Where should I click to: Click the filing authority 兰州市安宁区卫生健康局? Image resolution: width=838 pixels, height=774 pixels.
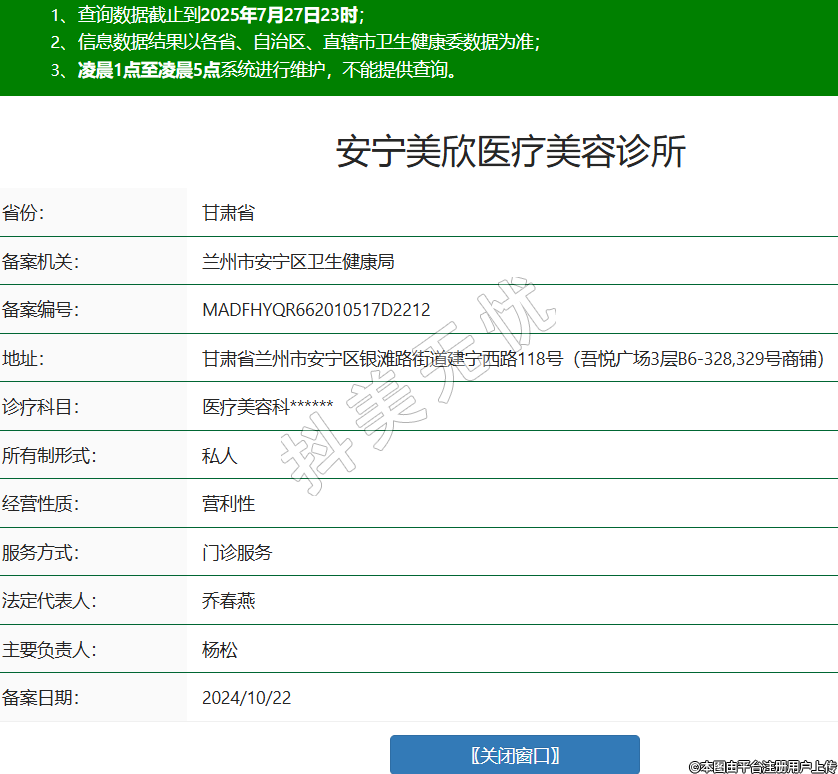point(298,262)
